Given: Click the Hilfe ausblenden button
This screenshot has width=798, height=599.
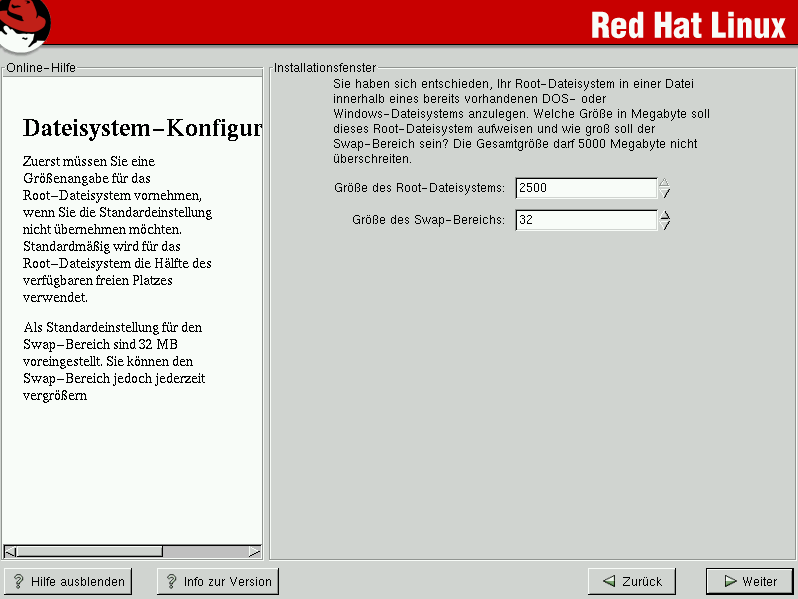Looking at the screenshot, I should click(x=69, y=581).
